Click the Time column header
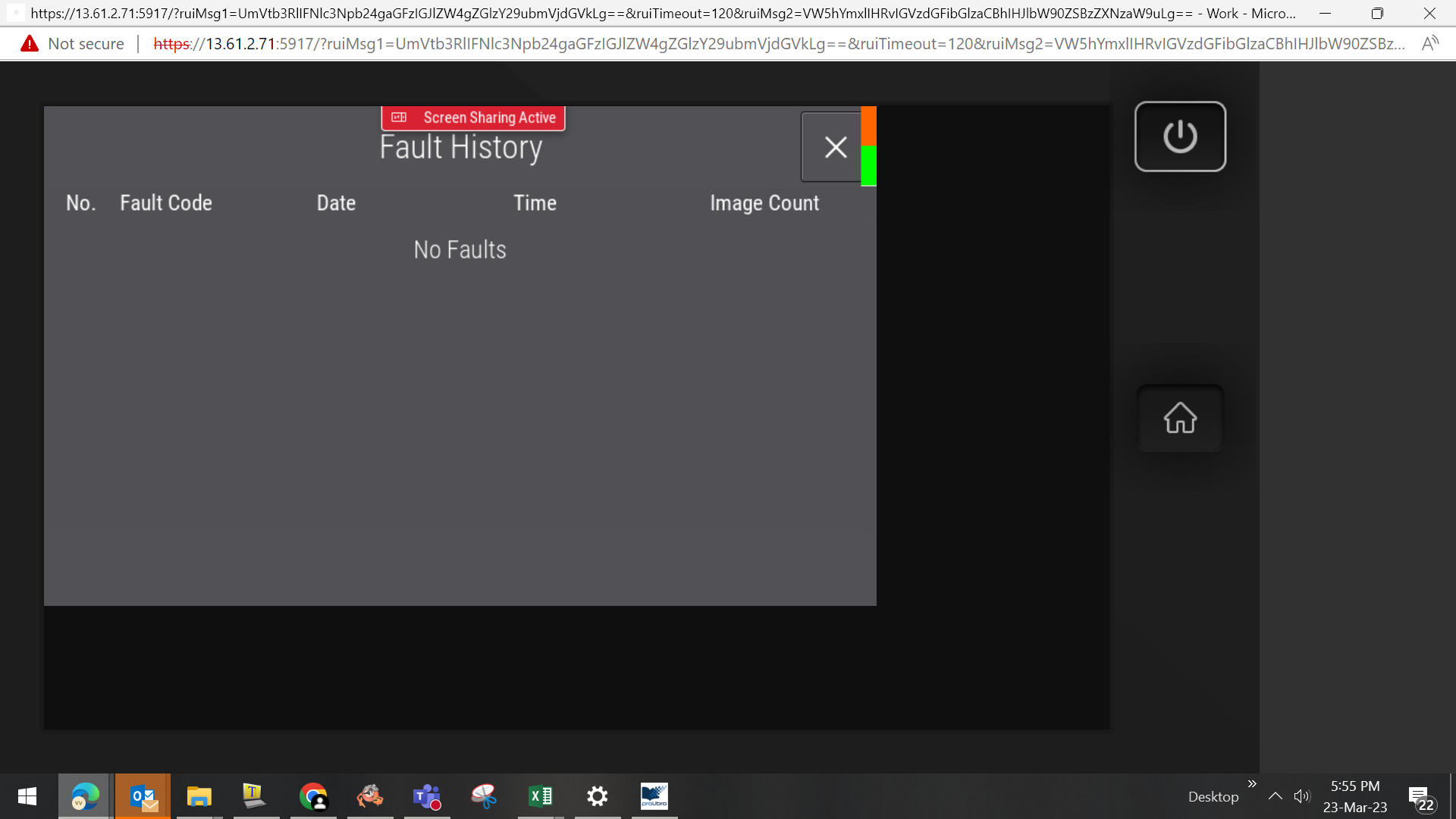 pyautogui.click(x=535, y=203)
